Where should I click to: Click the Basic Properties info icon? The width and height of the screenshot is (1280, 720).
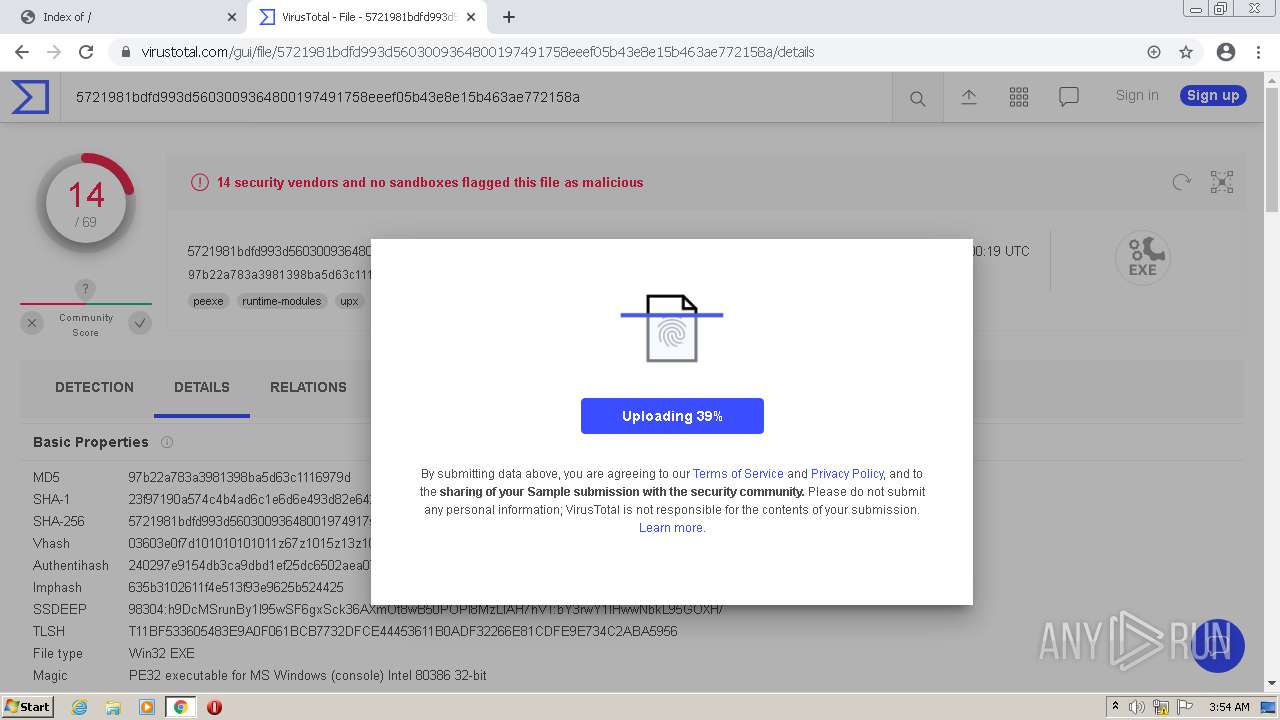click(x=167, y=442)
